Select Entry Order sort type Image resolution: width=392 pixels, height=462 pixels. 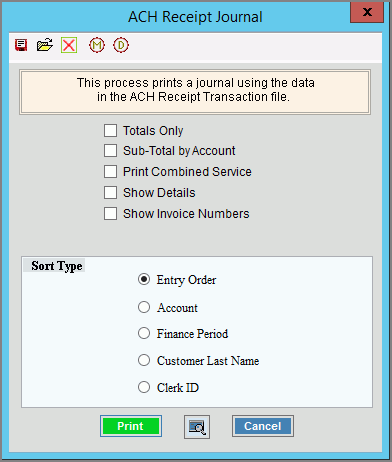[144, 279]
